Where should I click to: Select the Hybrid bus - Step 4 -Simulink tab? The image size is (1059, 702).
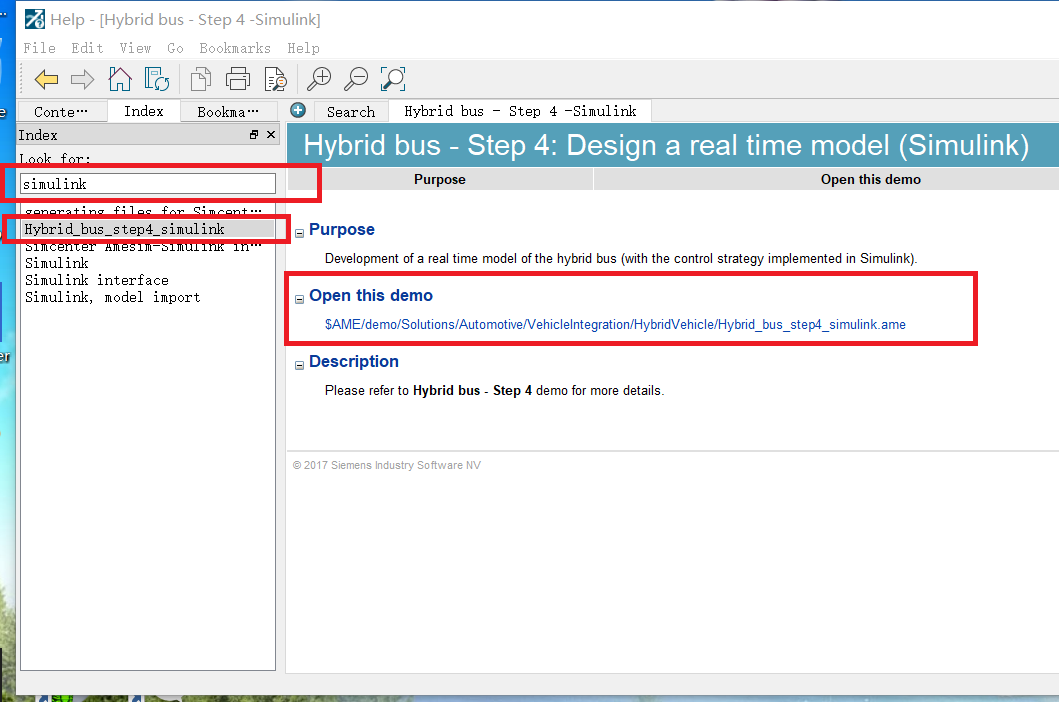pyautogui.click(x=520, y=111)
